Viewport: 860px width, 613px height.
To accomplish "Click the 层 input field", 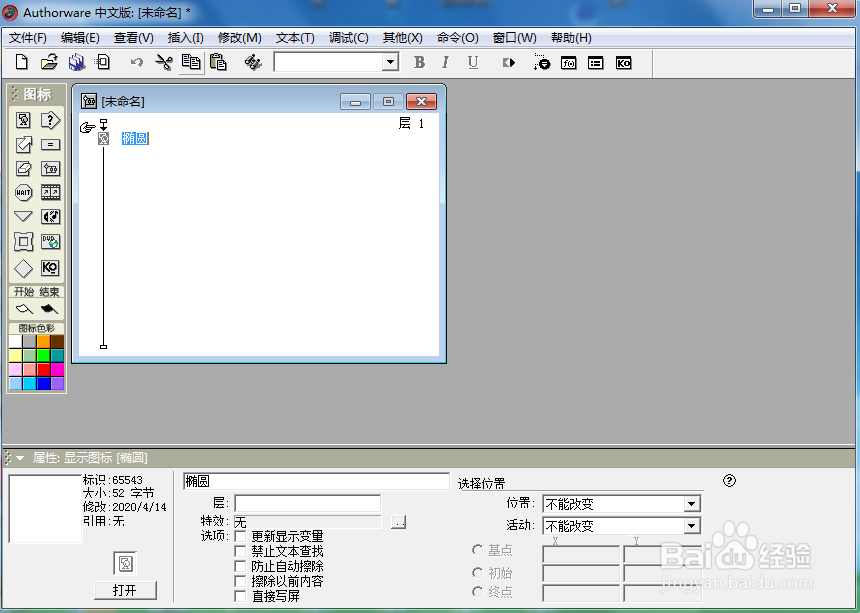I will coord(307,503).
